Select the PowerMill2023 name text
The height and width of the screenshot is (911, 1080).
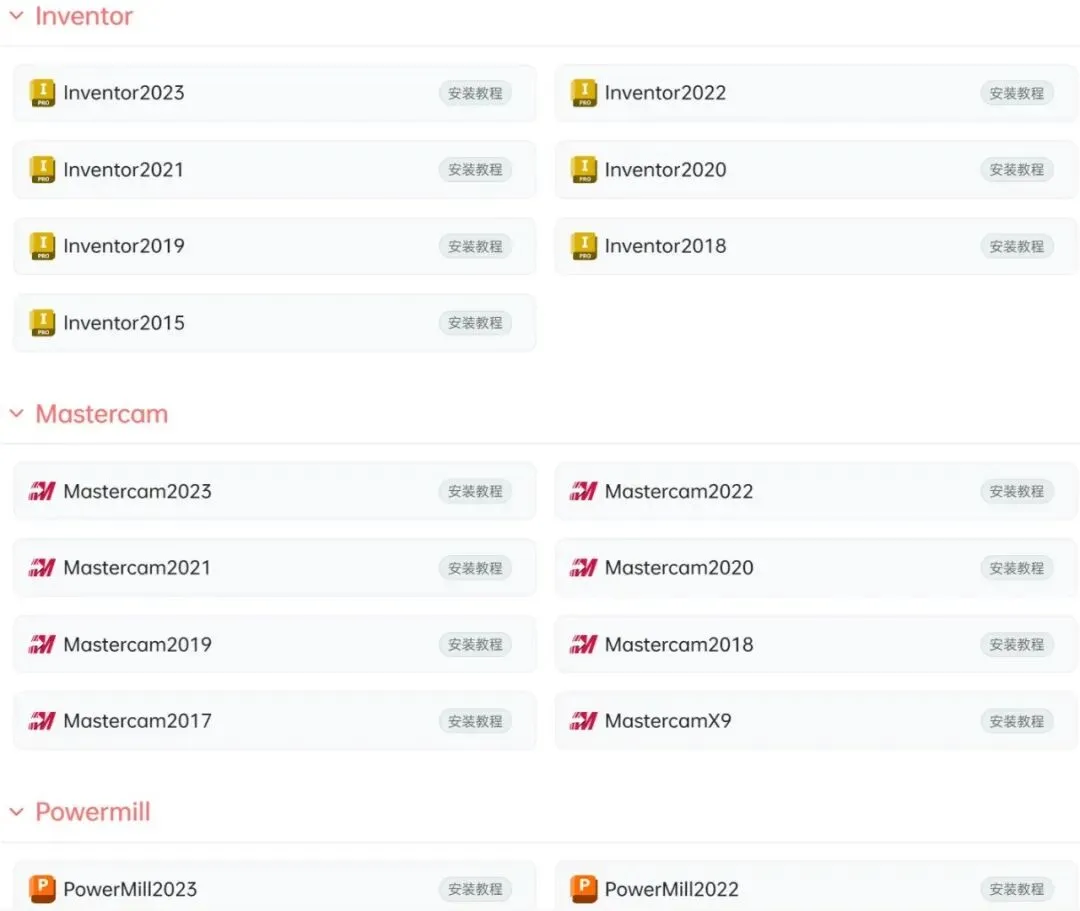point(130,889)
